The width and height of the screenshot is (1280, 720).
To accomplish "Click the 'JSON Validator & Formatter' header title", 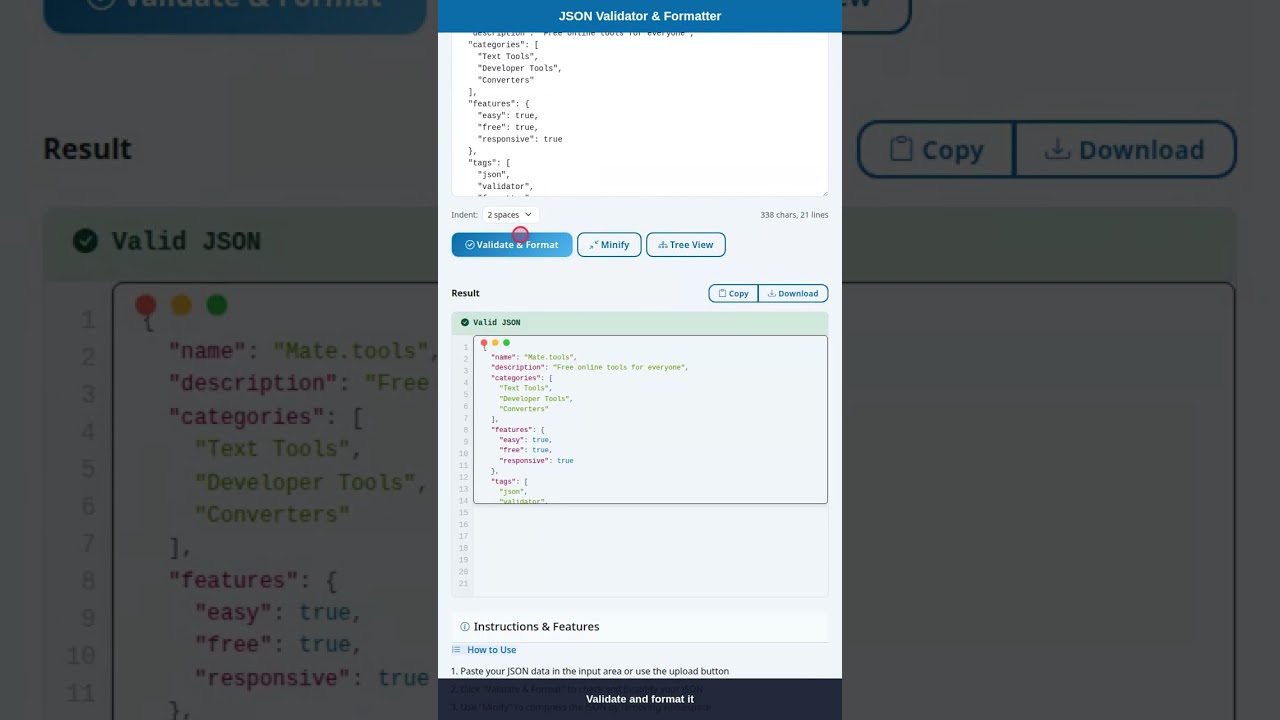I will [640, 16].
